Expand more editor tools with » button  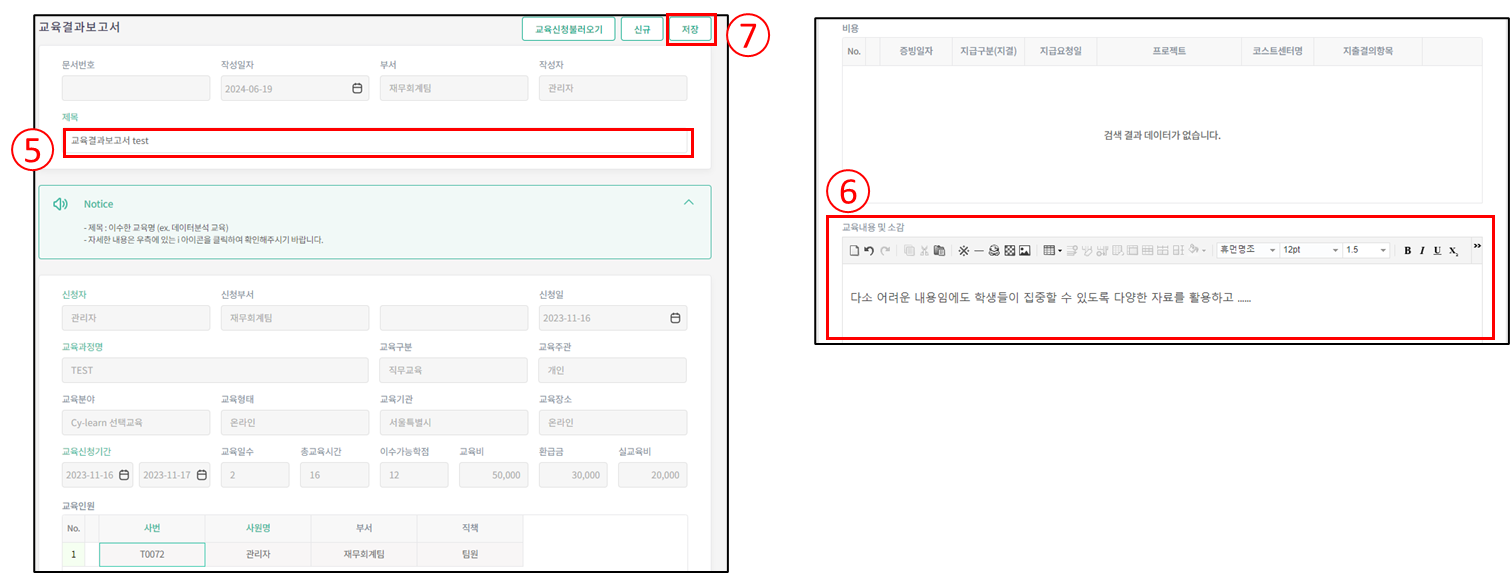(x=1478, y=246)
